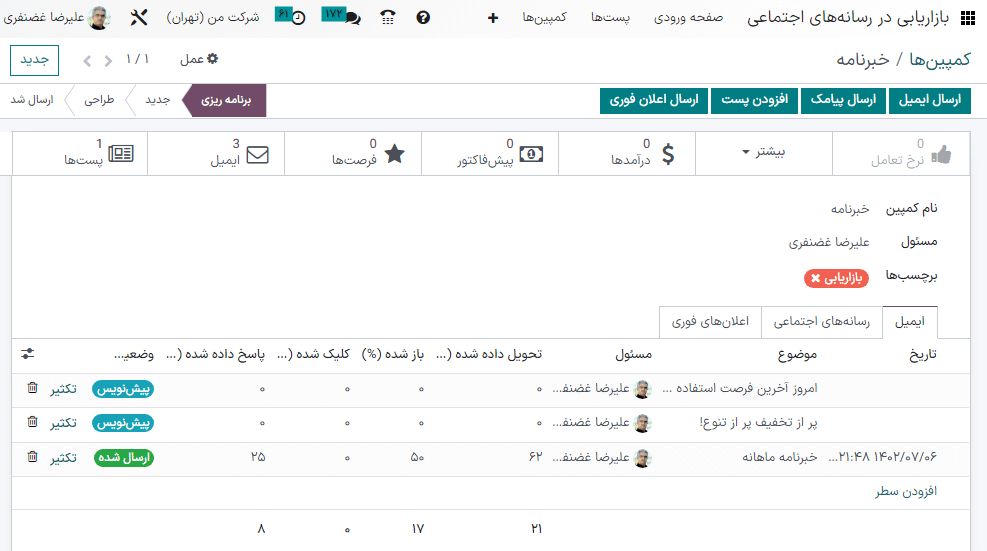Click the phone support icon
The height and width of the screenshot is (551, 987).
(x=388, y=18)
